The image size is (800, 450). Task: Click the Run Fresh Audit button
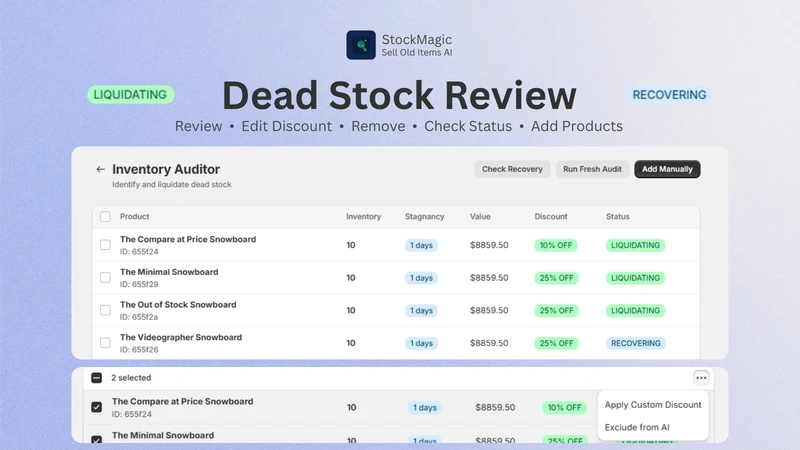[x=592, y=169]
